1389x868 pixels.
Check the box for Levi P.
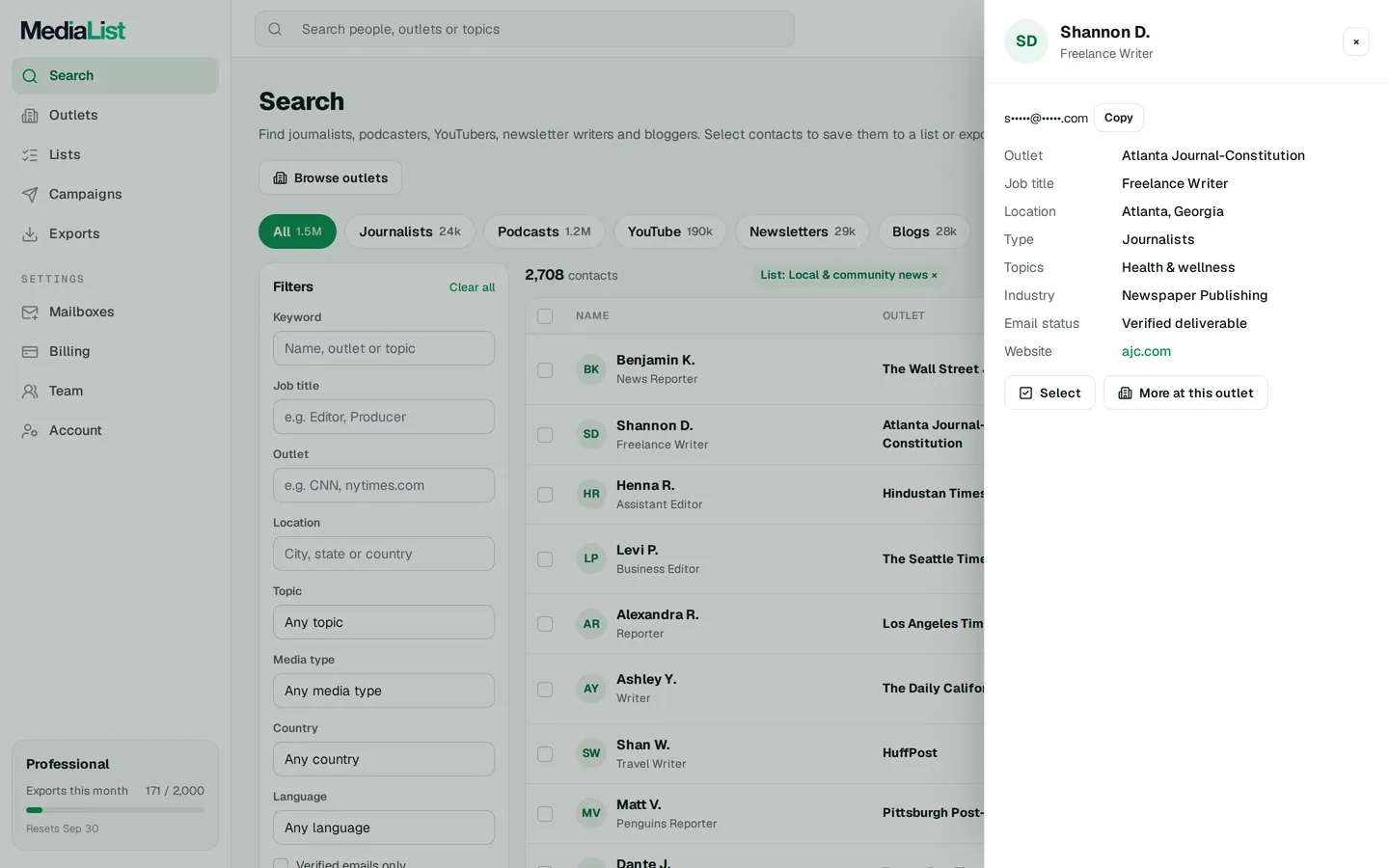pos(545,559)
